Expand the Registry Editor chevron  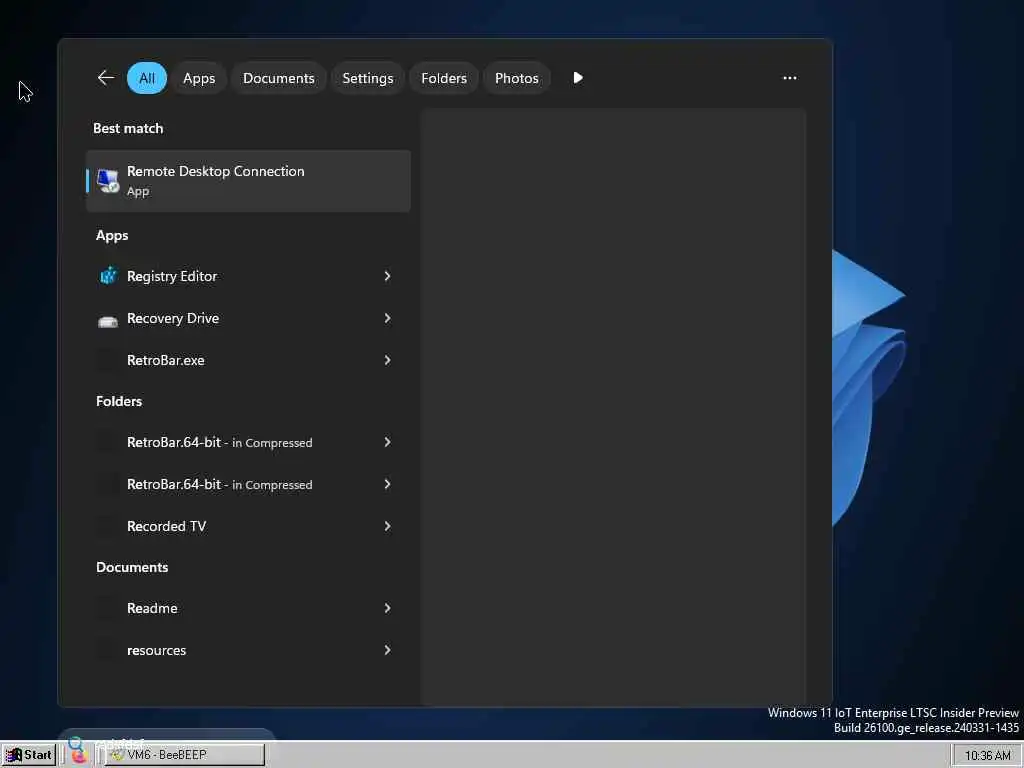click(x=387, y=276)
